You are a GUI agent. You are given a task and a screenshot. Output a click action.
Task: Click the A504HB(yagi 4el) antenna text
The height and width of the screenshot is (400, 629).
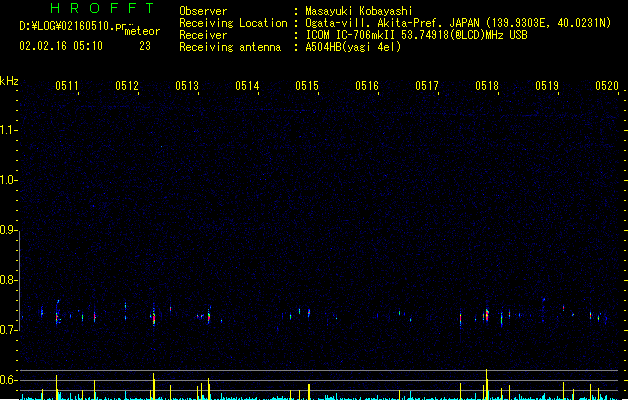pyautogui.click(x=353, y=47)
